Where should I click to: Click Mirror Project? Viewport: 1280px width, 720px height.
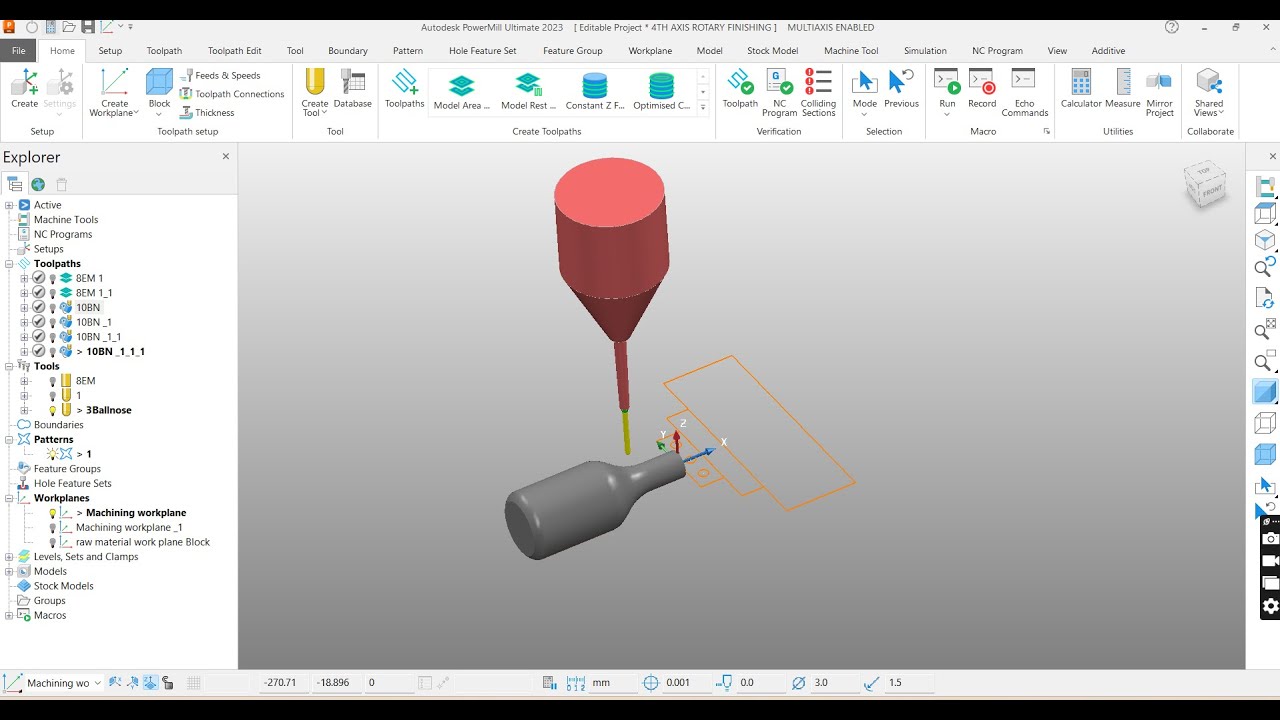pyautogui.click(x=1159, y=93)
